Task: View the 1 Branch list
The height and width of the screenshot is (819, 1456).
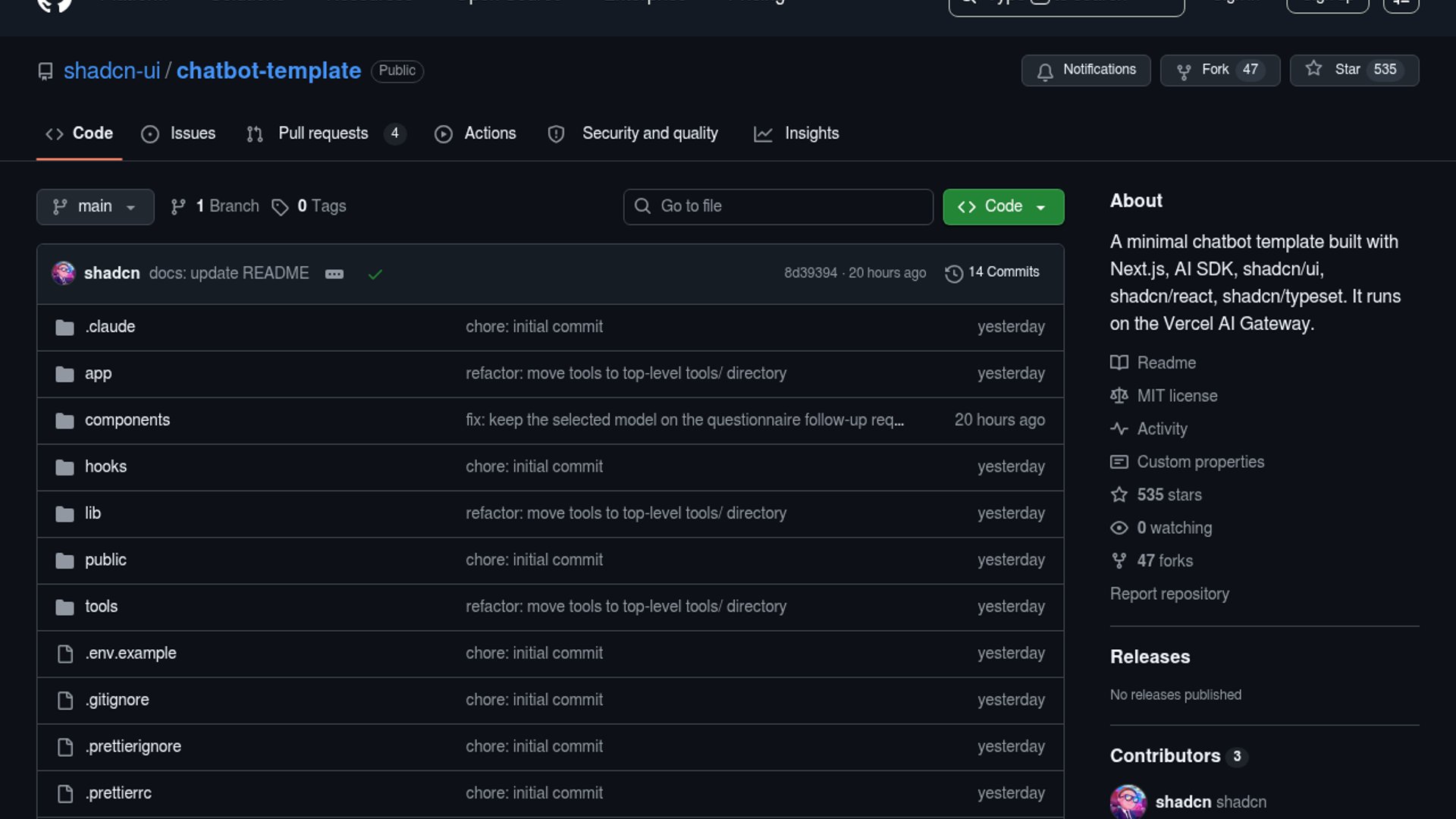Action: click(215, 206)
